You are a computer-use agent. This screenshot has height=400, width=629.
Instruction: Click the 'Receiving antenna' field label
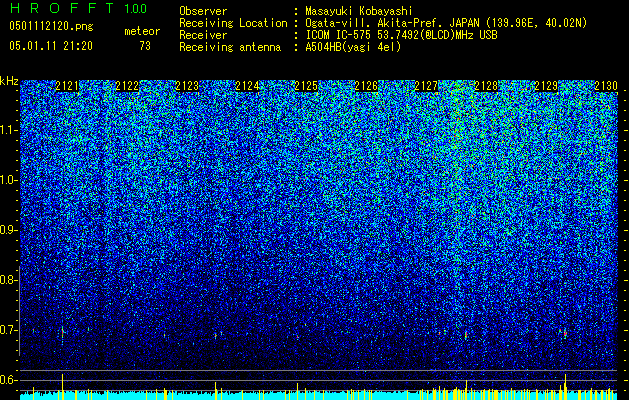230,47
